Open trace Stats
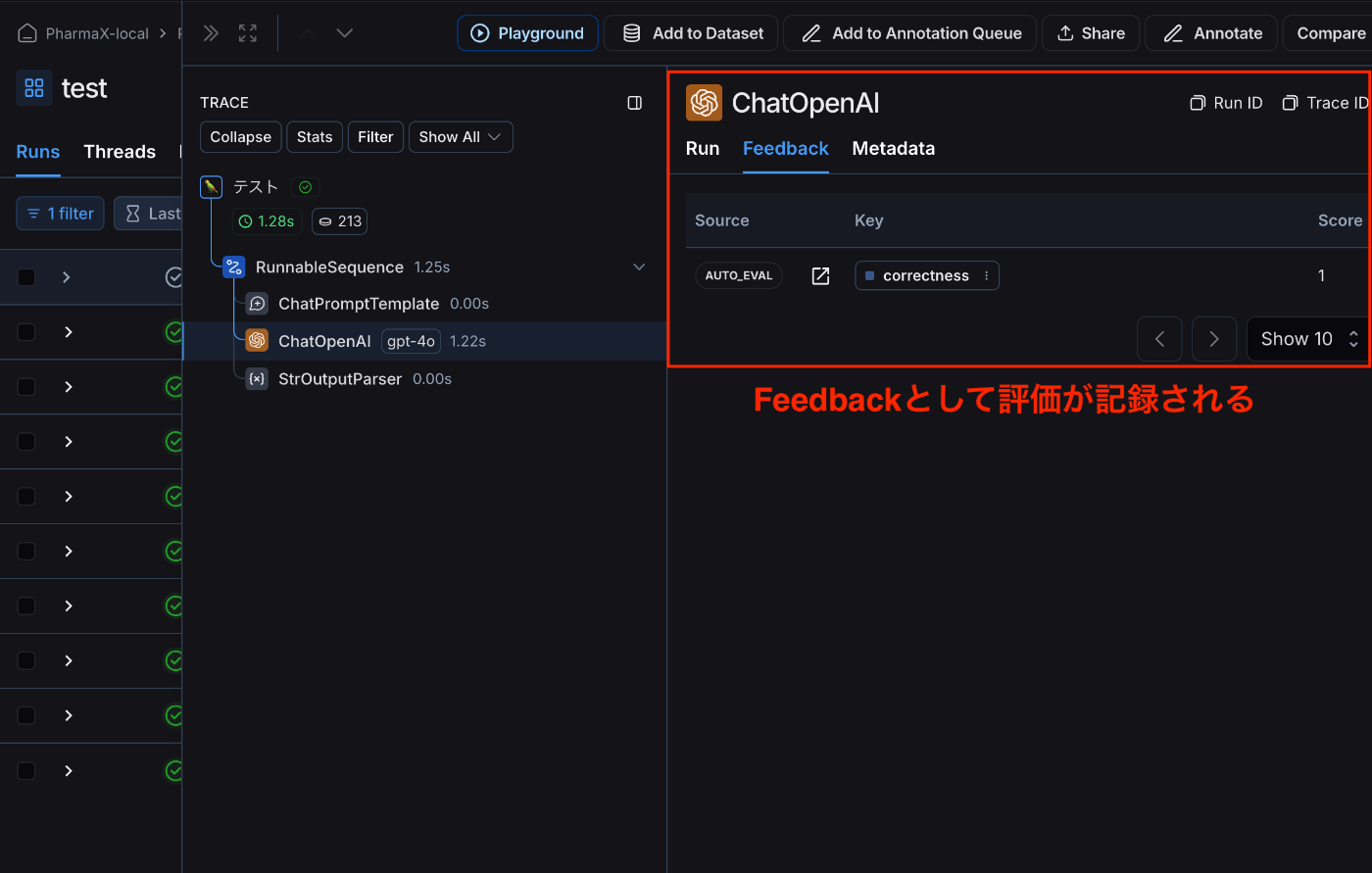 [315, 137]
